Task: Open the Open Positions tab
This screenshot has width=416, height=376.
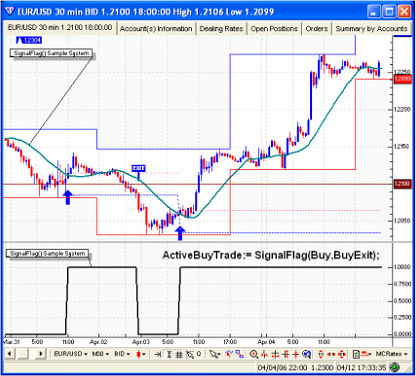Action: 274,29
